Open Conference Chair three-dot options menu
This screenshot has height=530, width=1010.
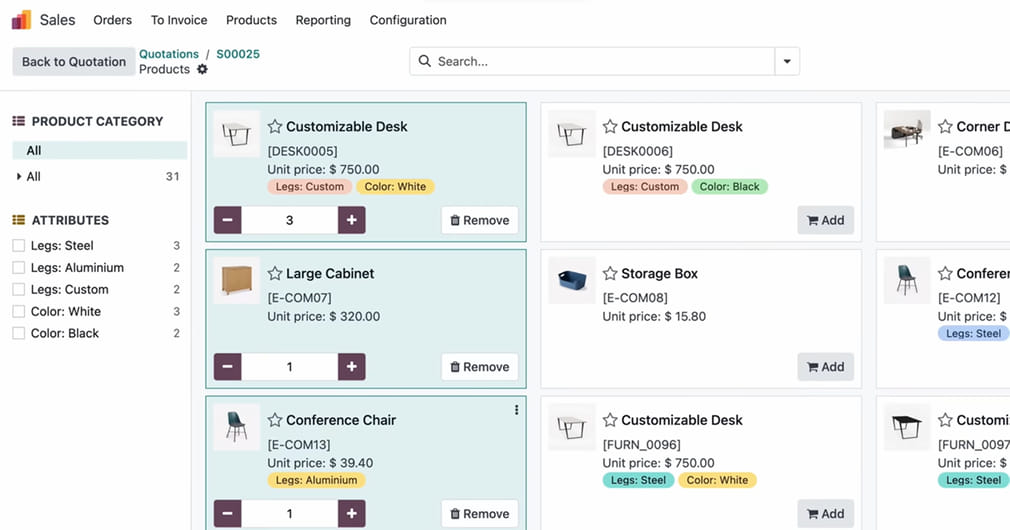[x=516, y=410]
